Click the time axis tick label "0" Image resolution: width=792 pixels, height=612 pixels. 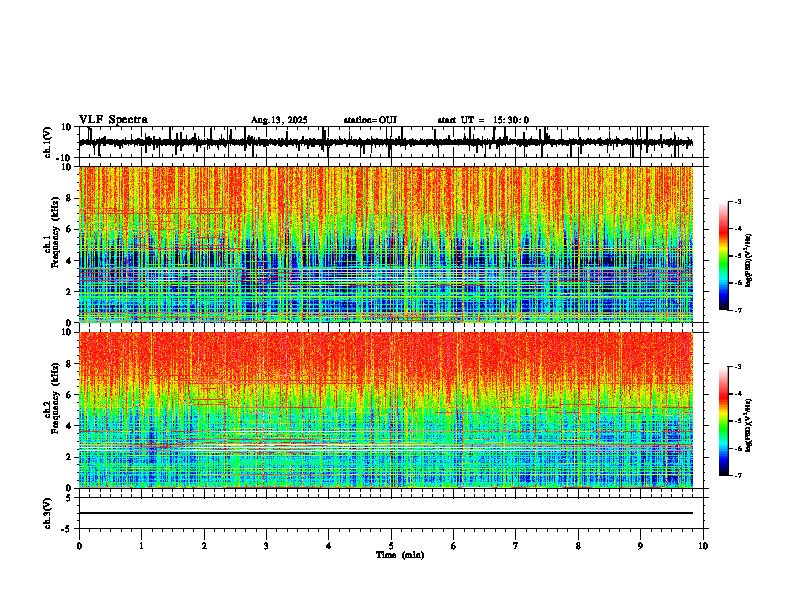click(79, 546)
